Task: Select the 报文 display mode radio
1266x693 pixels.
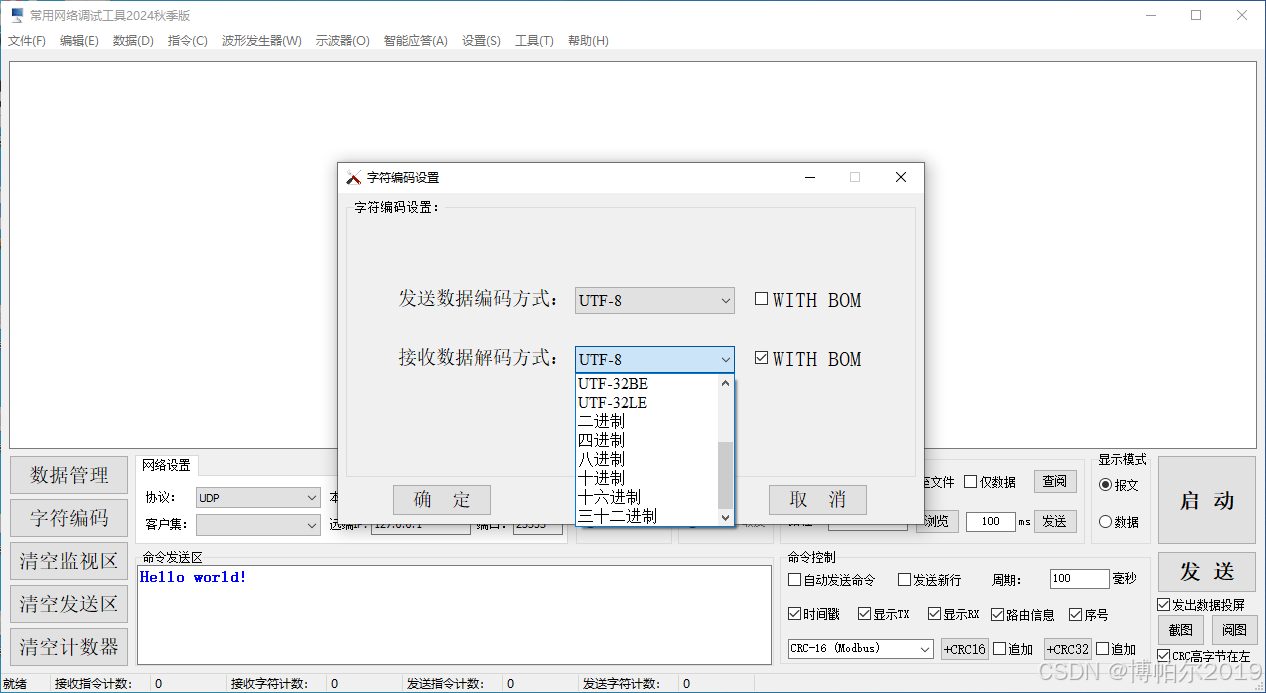Action: pos(1105,485)
